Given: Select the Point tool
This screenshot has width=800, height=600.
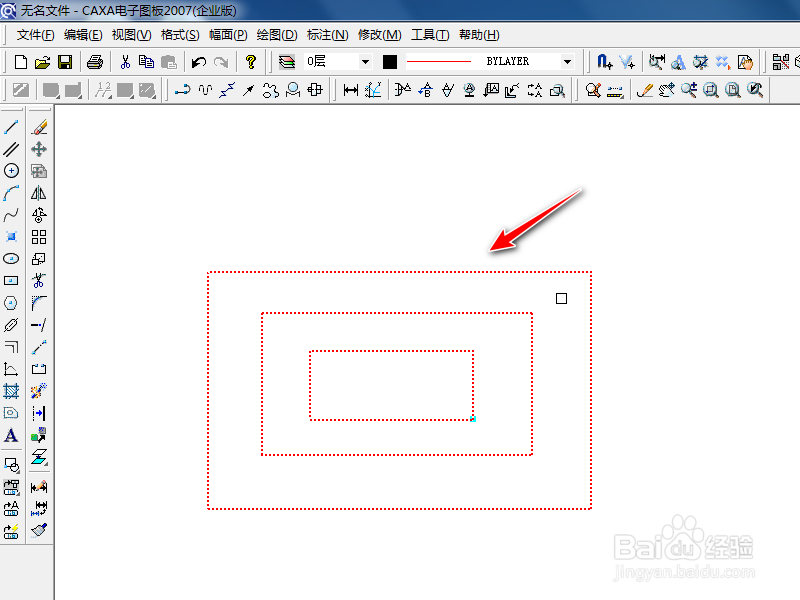Looking at the screenshot, I should pos(11,237).
